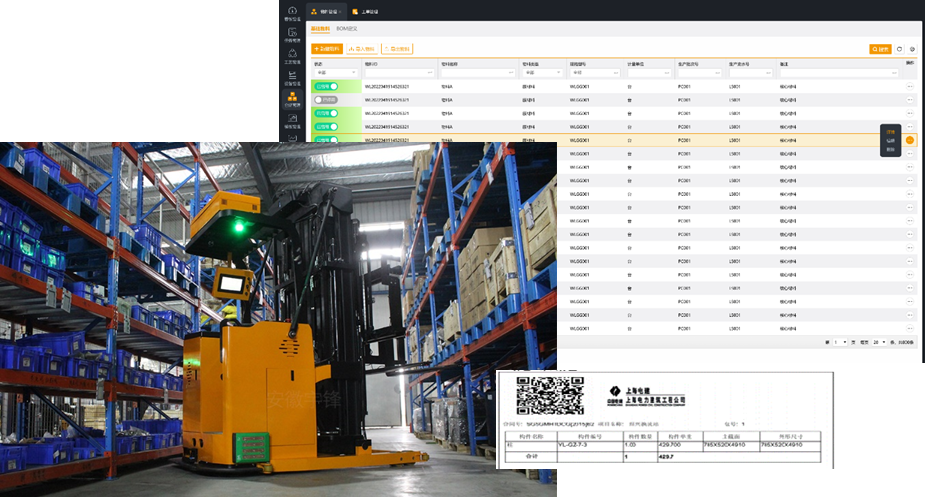925x497 pixels.
Task: Click the refresh icon beside the search button
Action: (x=899, y=48)
